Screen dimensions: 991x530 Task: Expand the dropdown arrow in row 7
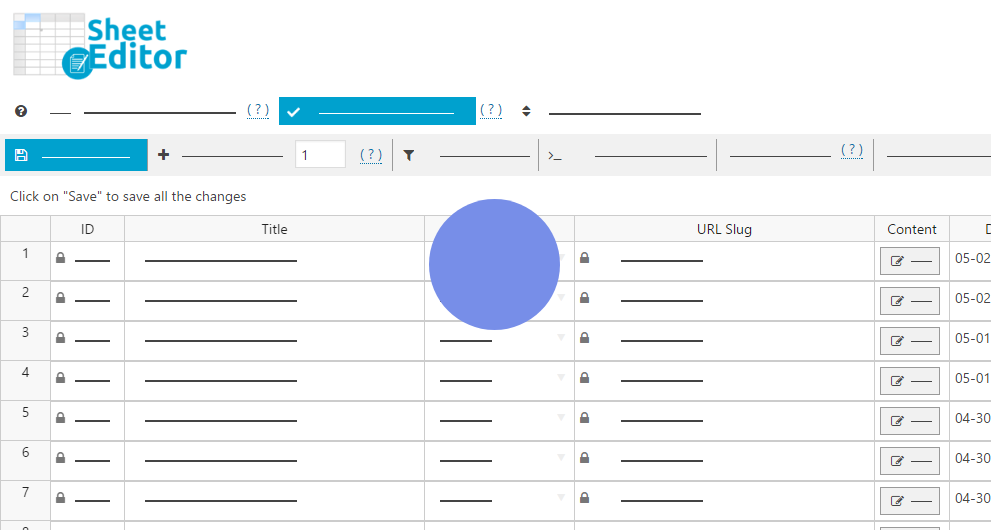(561, 497)
